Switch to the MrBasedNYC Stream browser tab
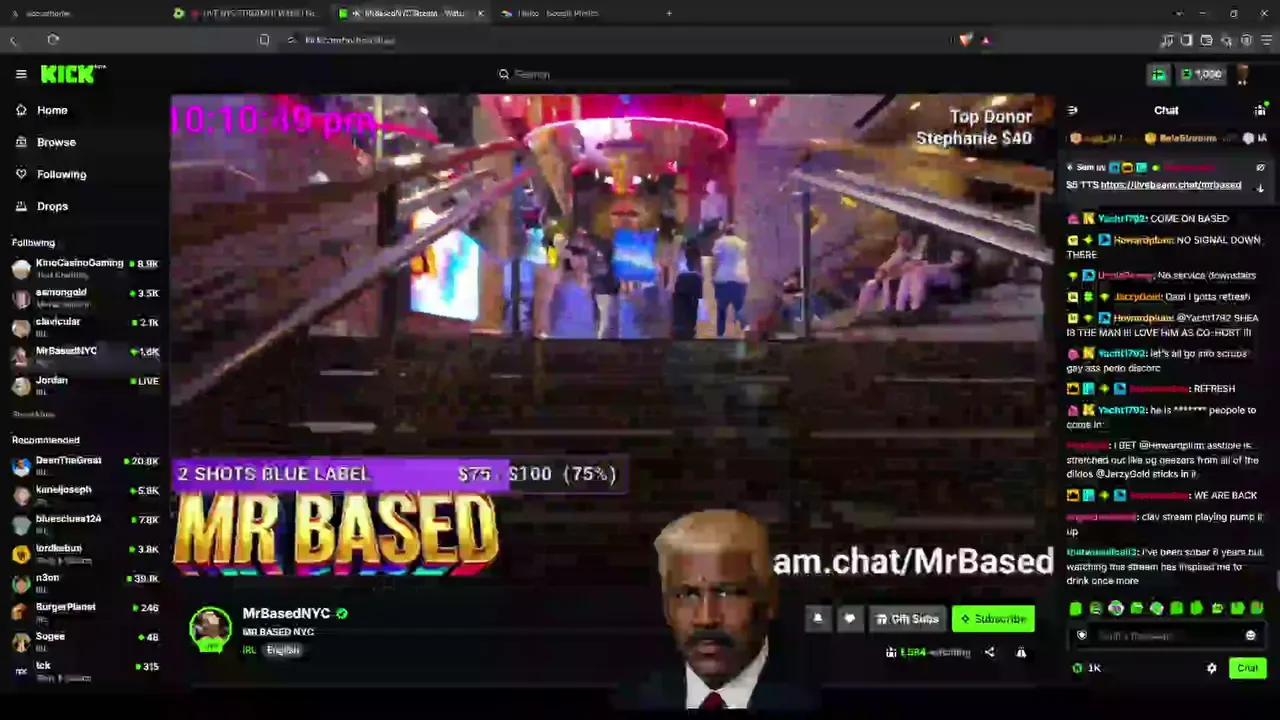The width and height of the screenshot is (1280, 720). [x=412, y=13]
